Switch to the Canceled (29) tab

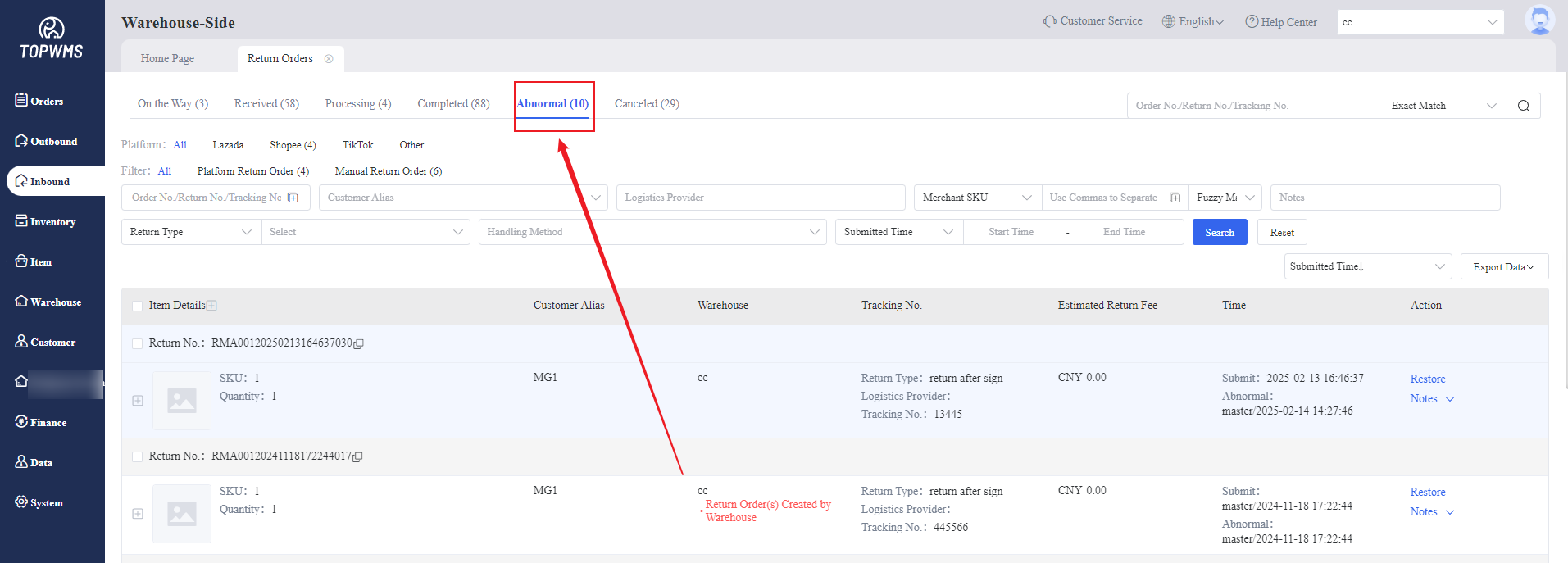647,104
